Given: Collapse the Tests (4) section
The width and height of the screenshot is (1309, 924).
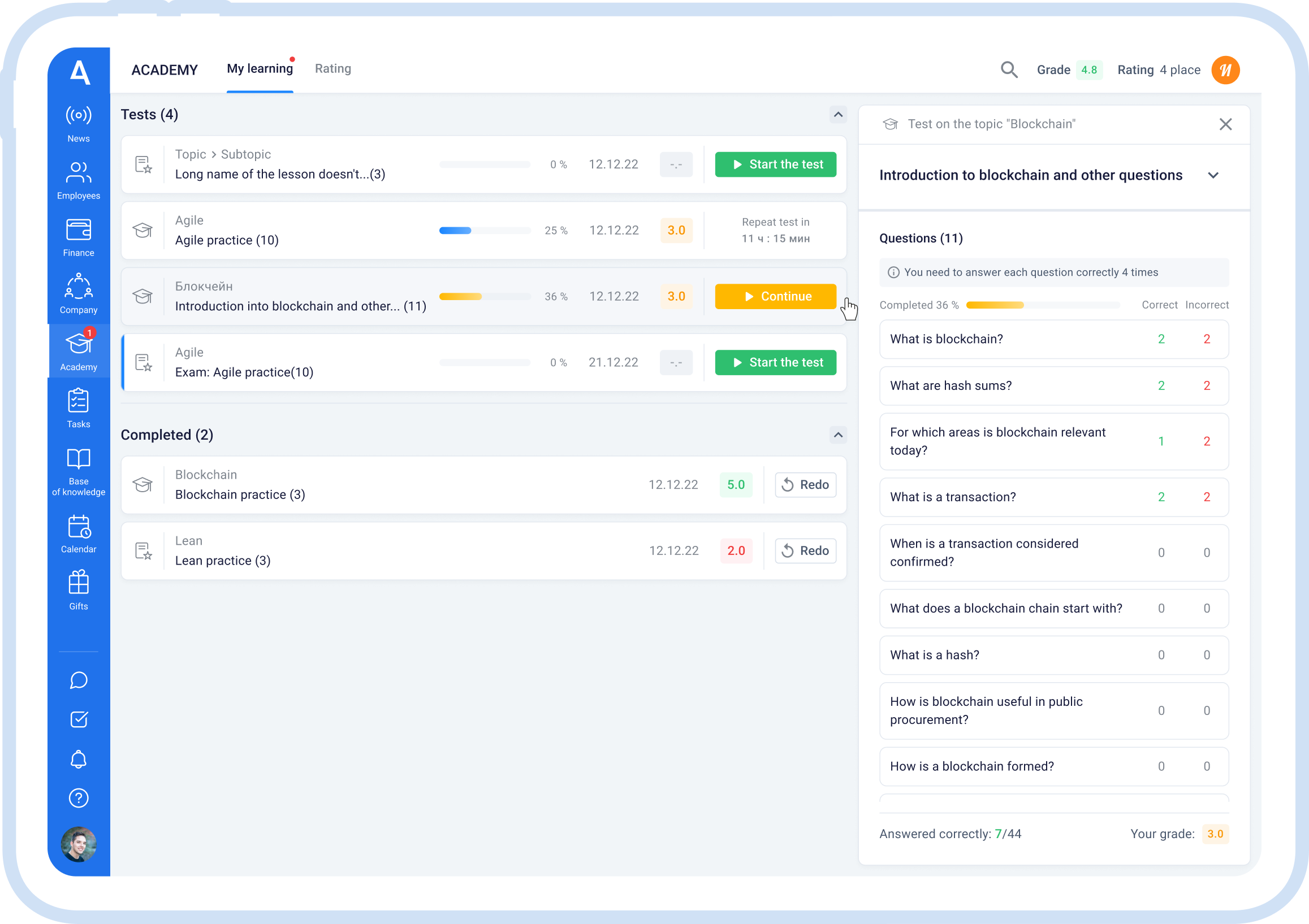Looking at the screenshot, I should [837, 115].
